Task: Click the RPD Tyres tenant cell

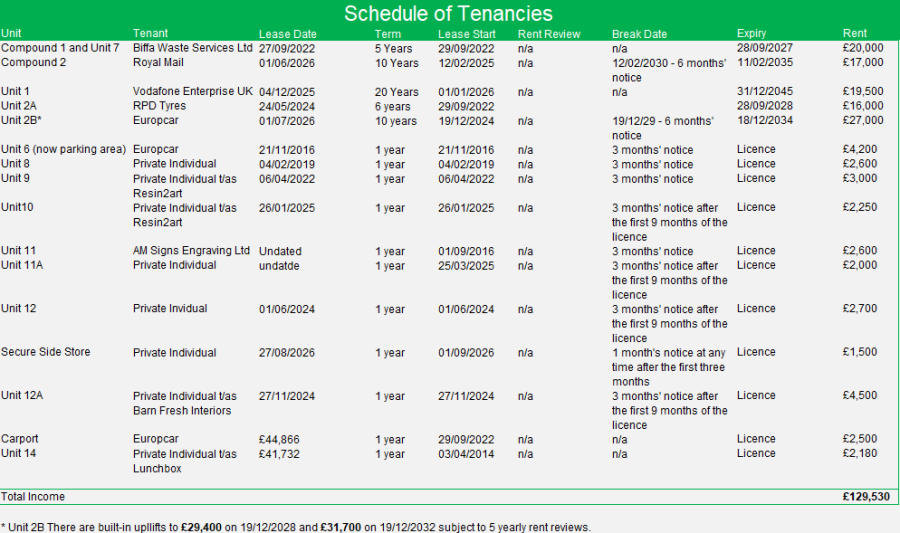Action: (159, 106)
